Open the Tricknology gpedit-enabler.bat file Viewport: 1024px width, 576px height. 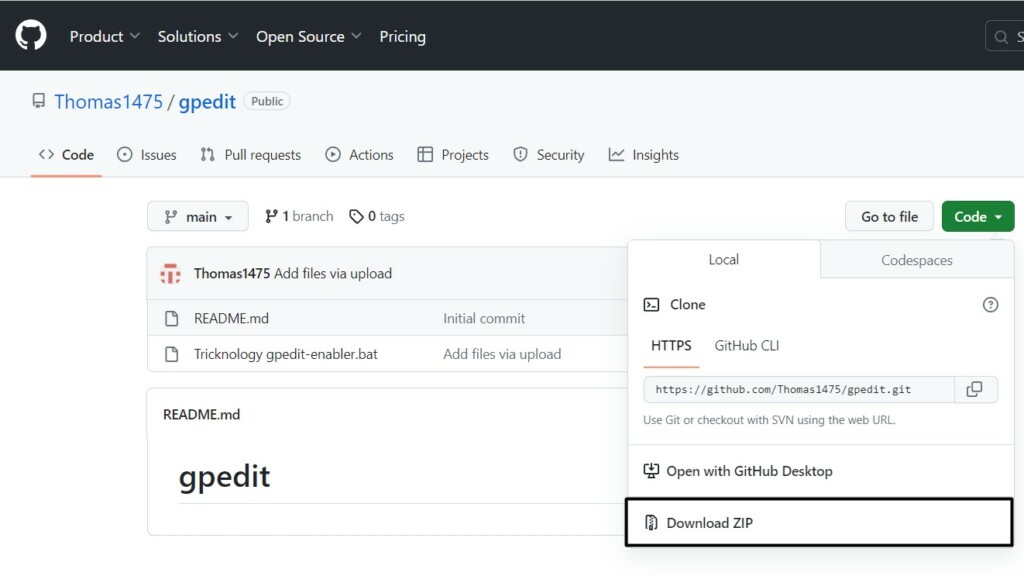(x=285, y=354)
